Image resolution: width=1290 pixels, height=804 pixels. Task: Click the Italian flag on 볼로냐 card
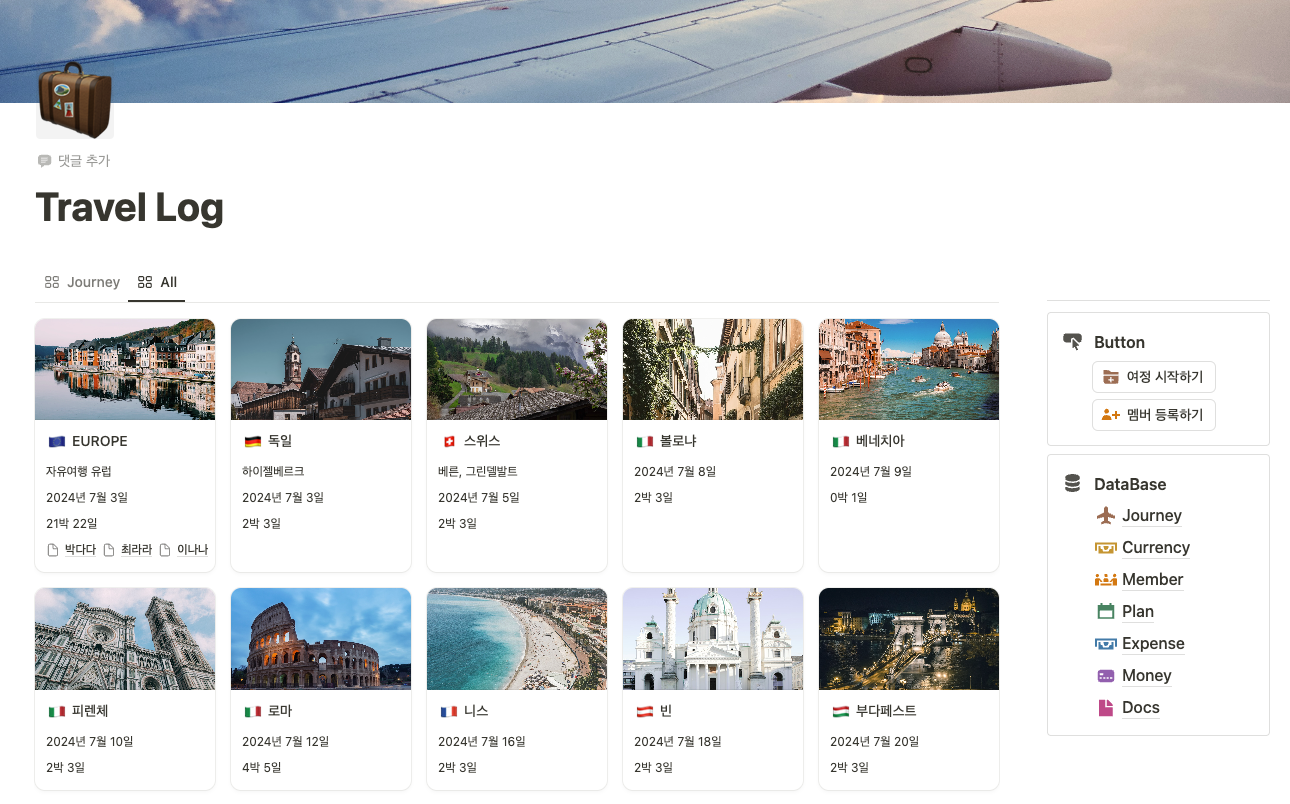point(644,441)
